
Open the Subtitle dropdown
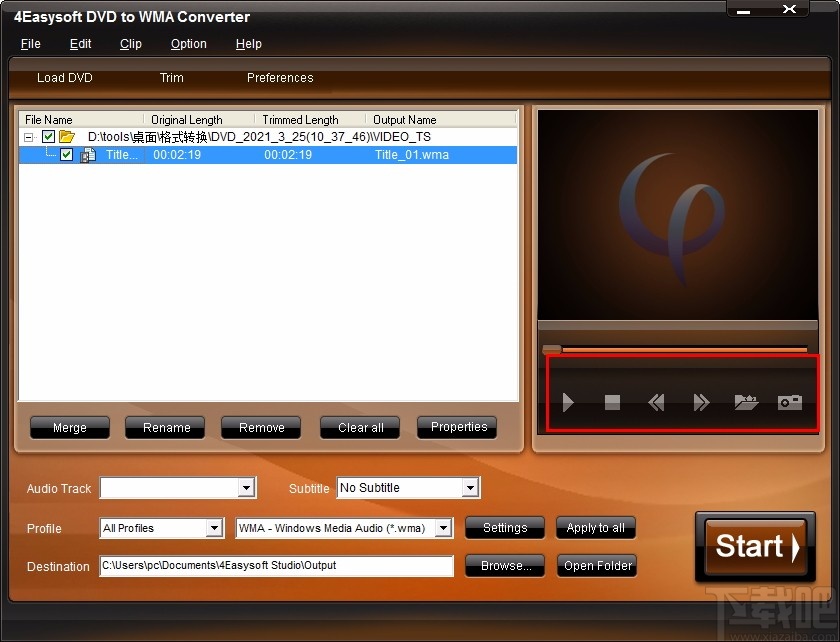(470, 488)
